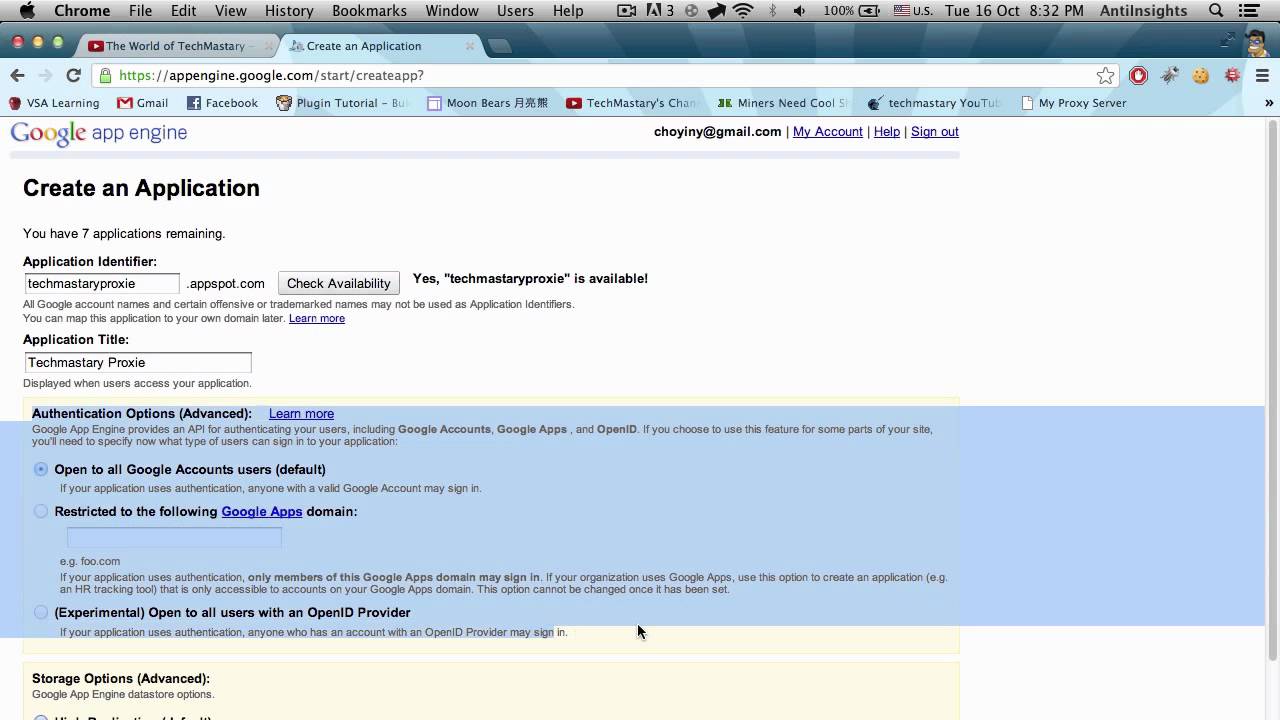Viewport: 1280px width, 720px height.
Task: Open the red stop-hand AdBlock extension
Action: [x=1138, y=75]
